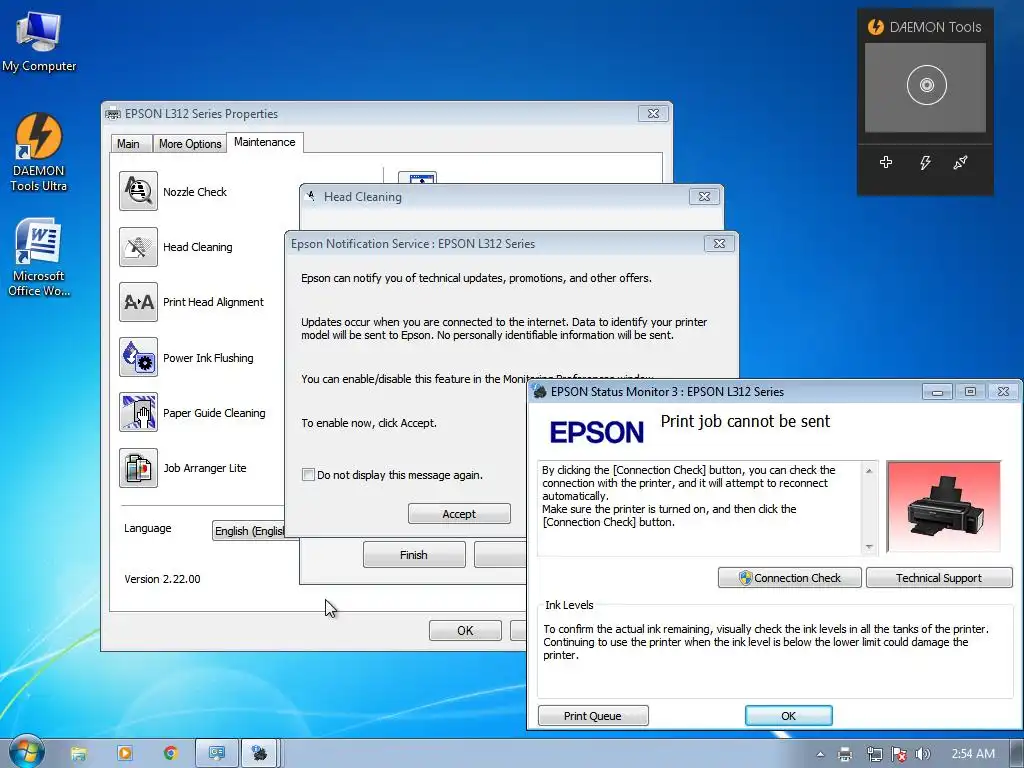The width and height of the screenshot is (1024, 768).
Task: Open DAEMON Tools Ultra desktop shortcut
Action: tap(39, 152)
